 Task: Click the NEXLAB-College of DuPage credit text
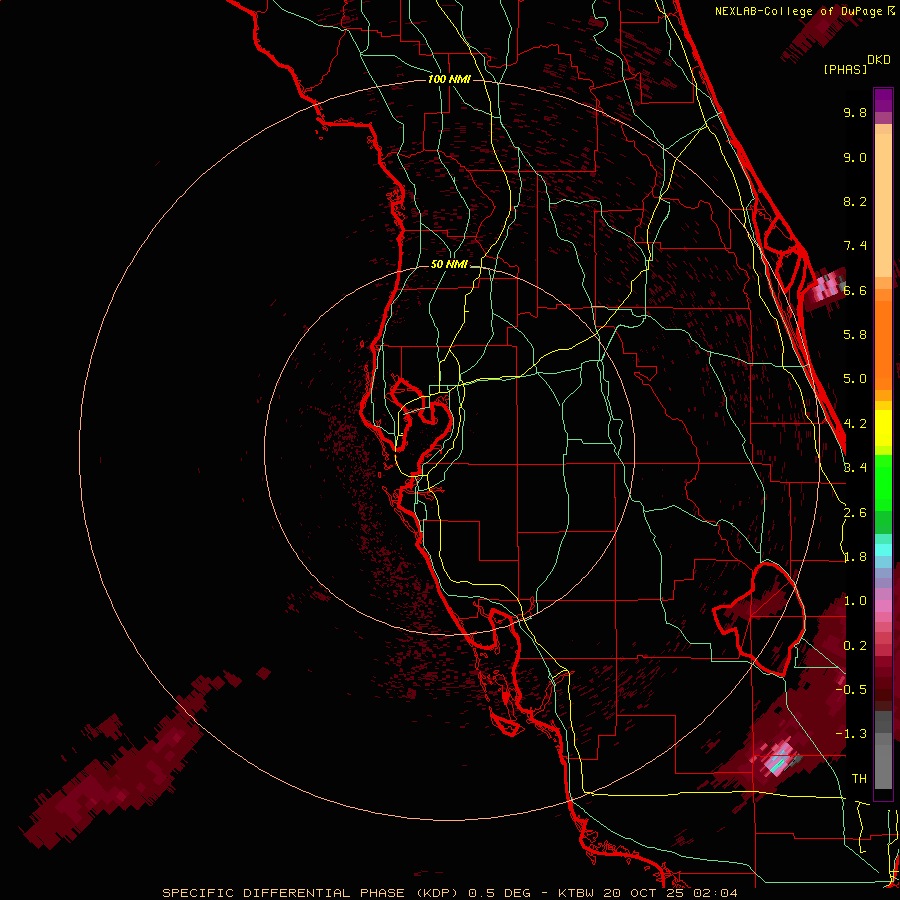click(x=804, y=11)
